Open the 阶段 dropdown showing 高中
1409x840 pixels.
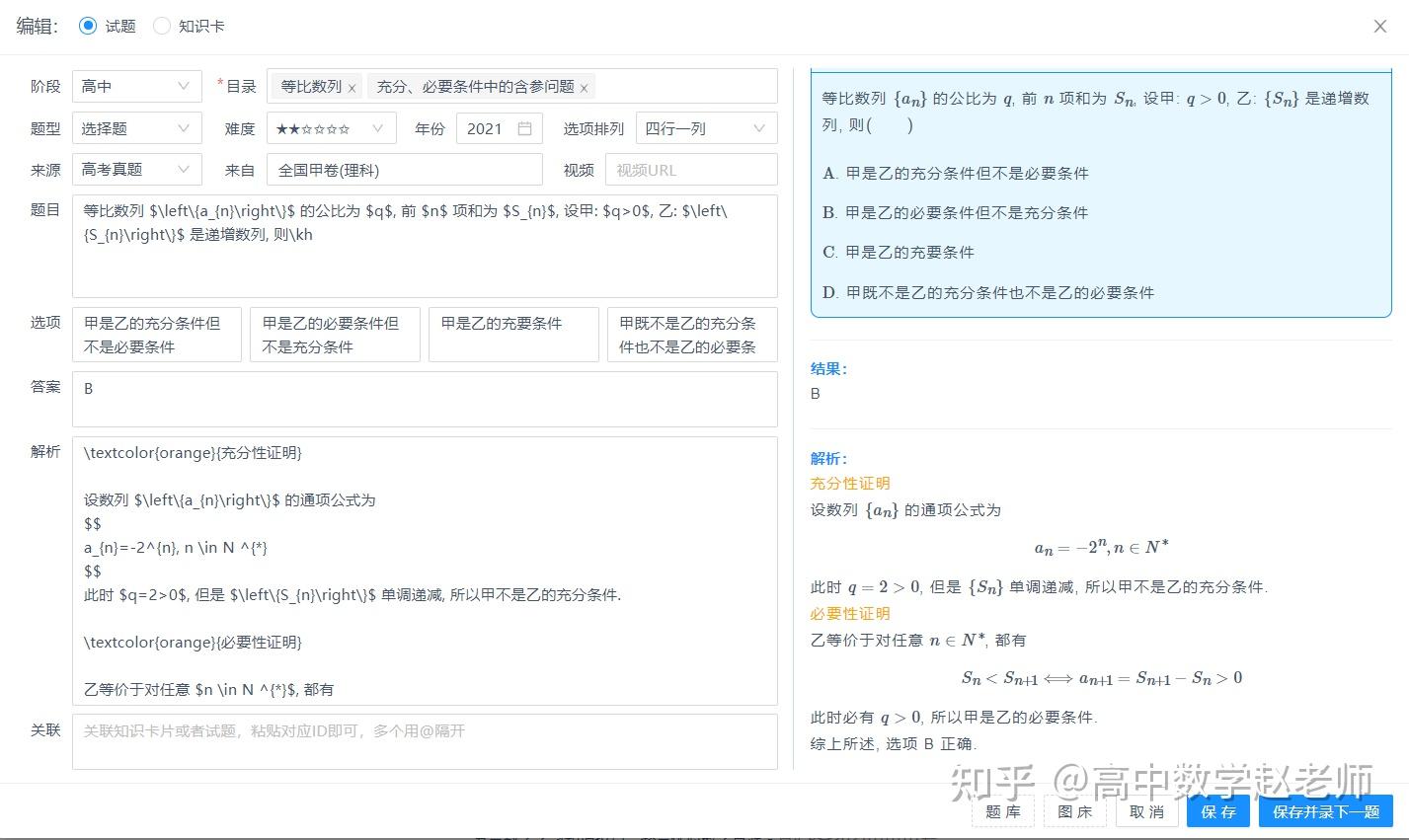[x=136, y=86]
